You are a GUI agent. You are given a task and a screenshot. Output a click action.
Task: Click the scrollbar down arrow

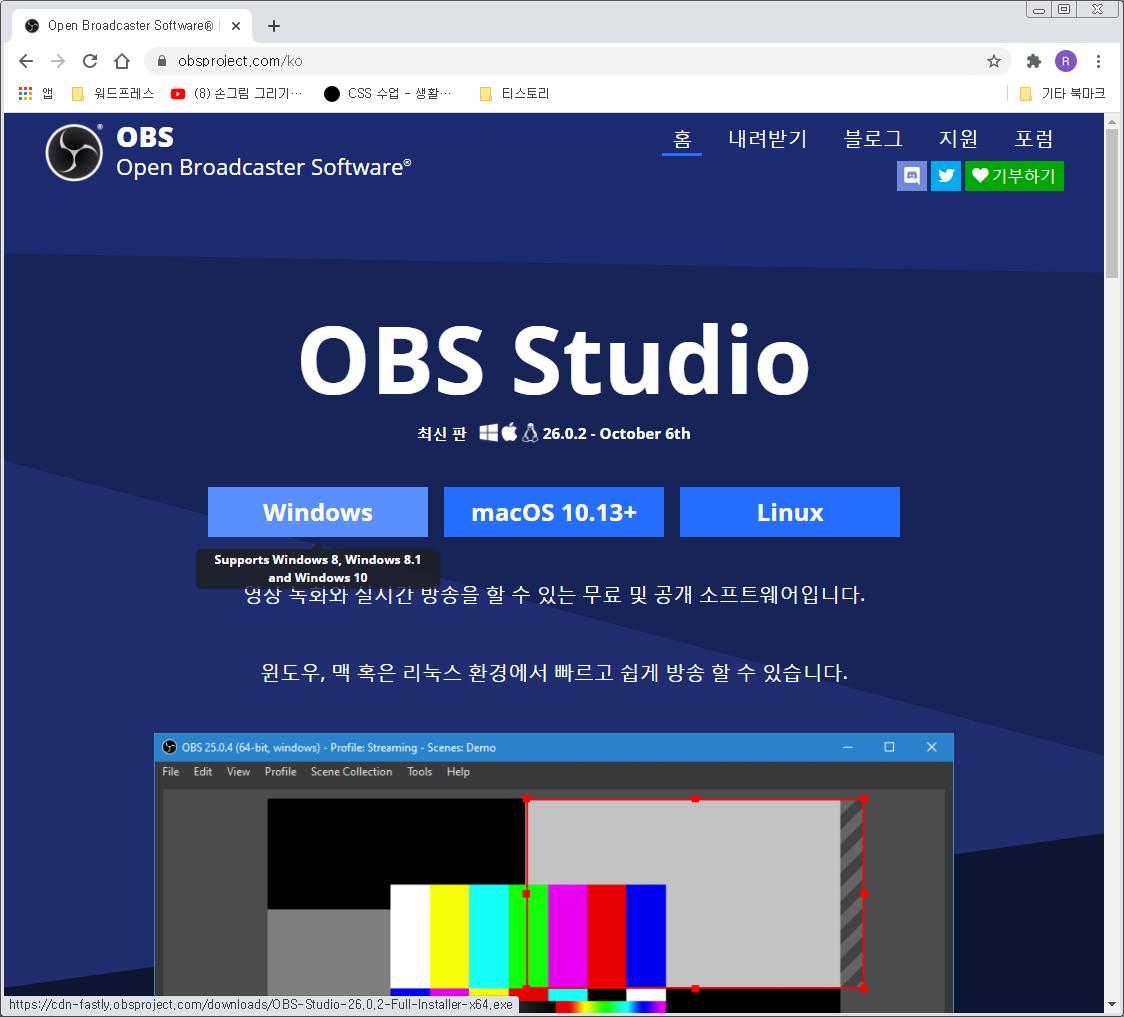click(x=1112, y=1004)
